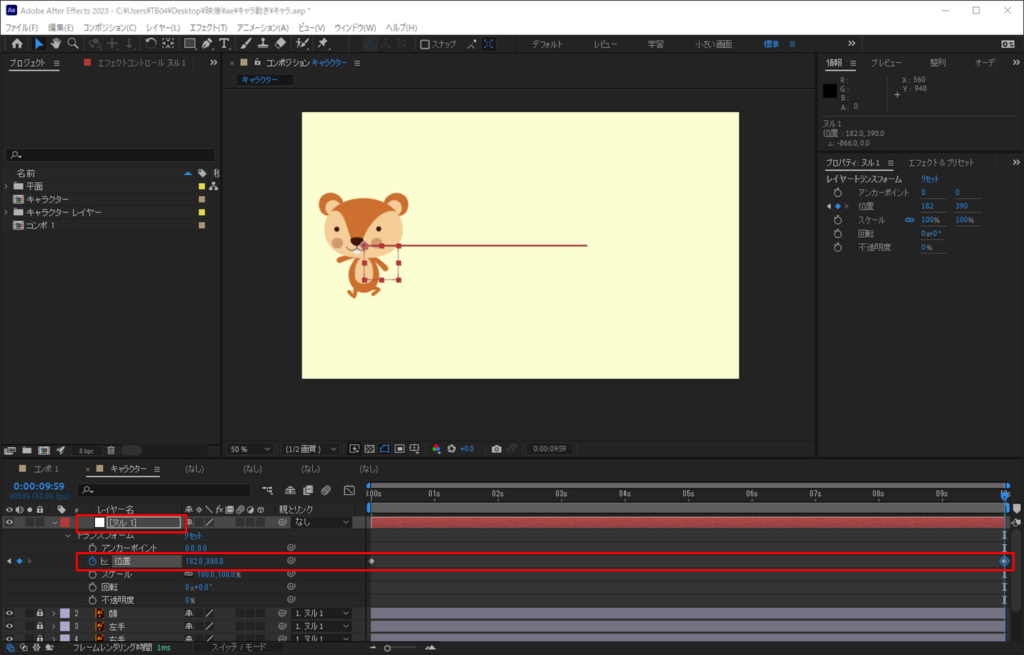Take a snapshot with the camera icon
Viewport: 1024px width, 655px height.
click(496, 449)
